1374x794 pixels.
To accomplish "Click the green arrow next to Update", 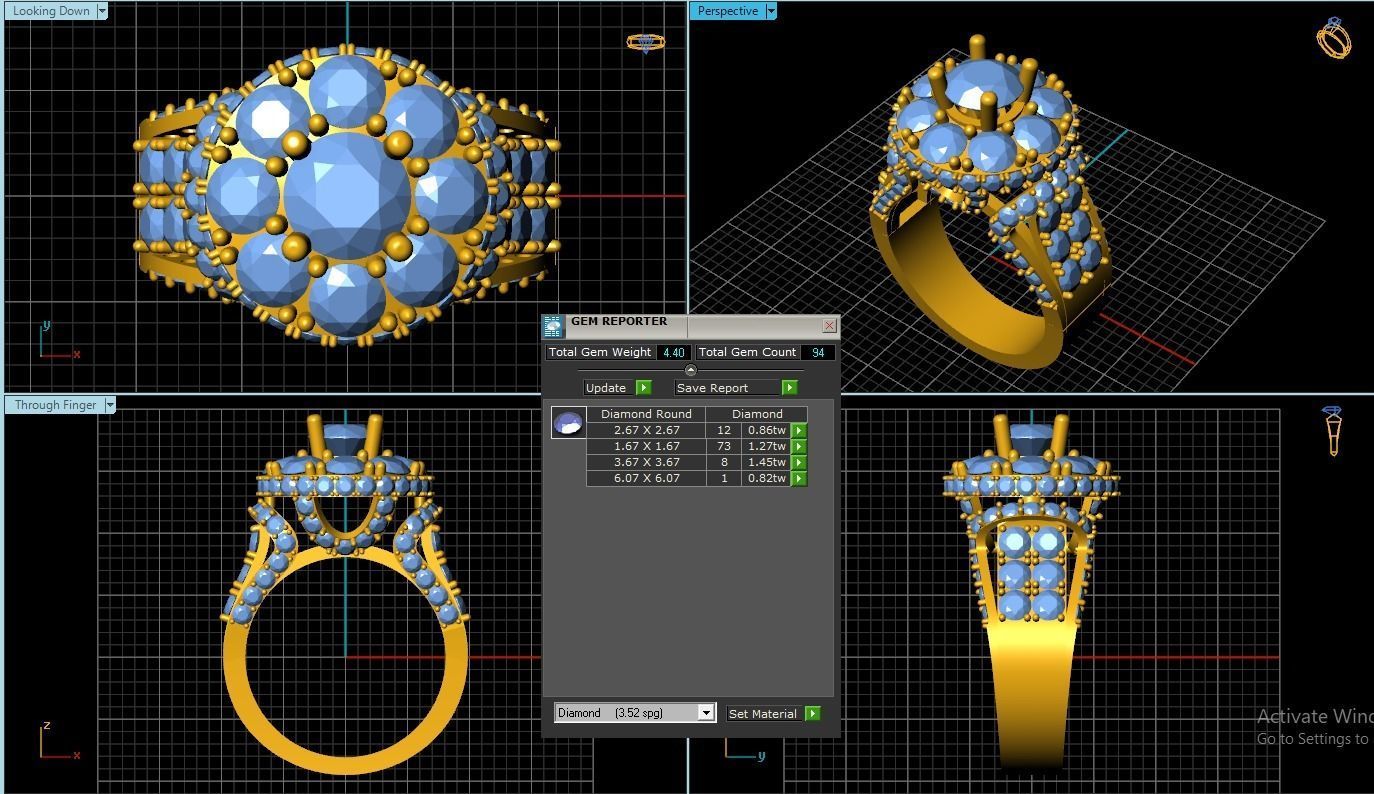I will click(x=643, y=388).
